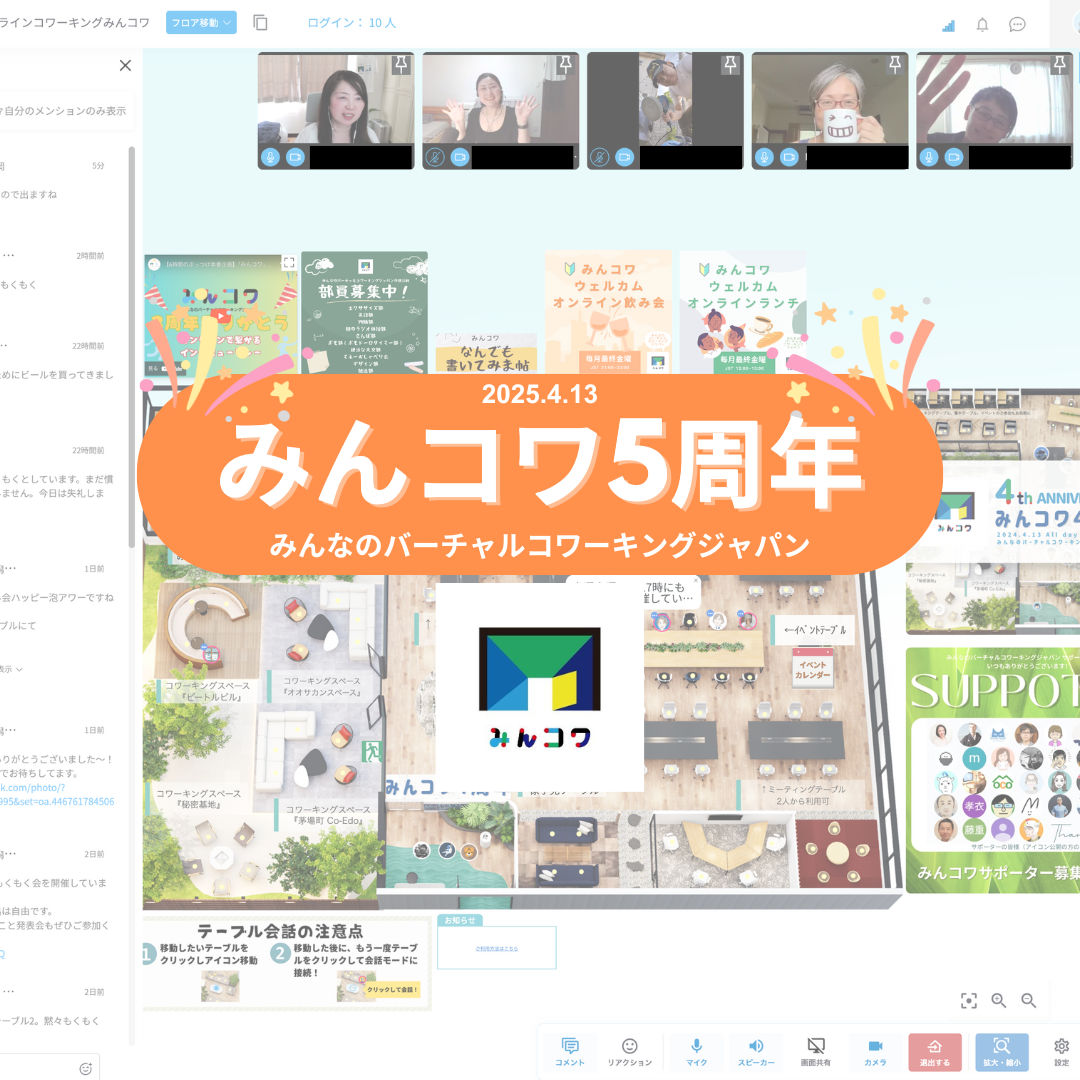Image resolution: width=1080 pixels, height=1080 pixels.
Task: Toggle camera on smiley mug person's tile
Action: [789, 157]
